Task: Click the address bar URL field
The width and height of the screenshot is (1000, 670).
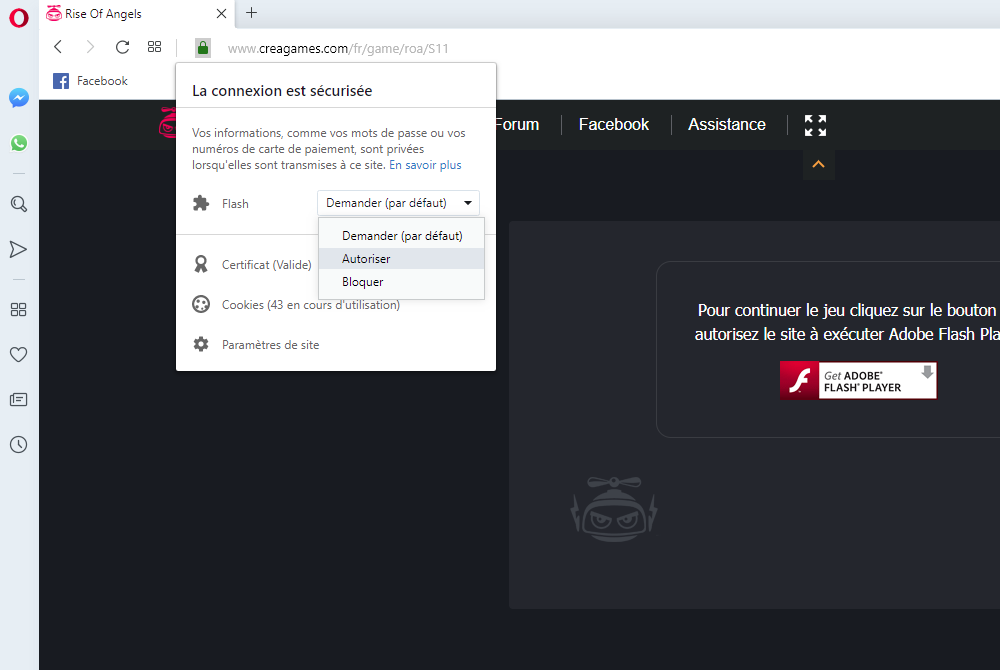Action: (x=500, y=48)
